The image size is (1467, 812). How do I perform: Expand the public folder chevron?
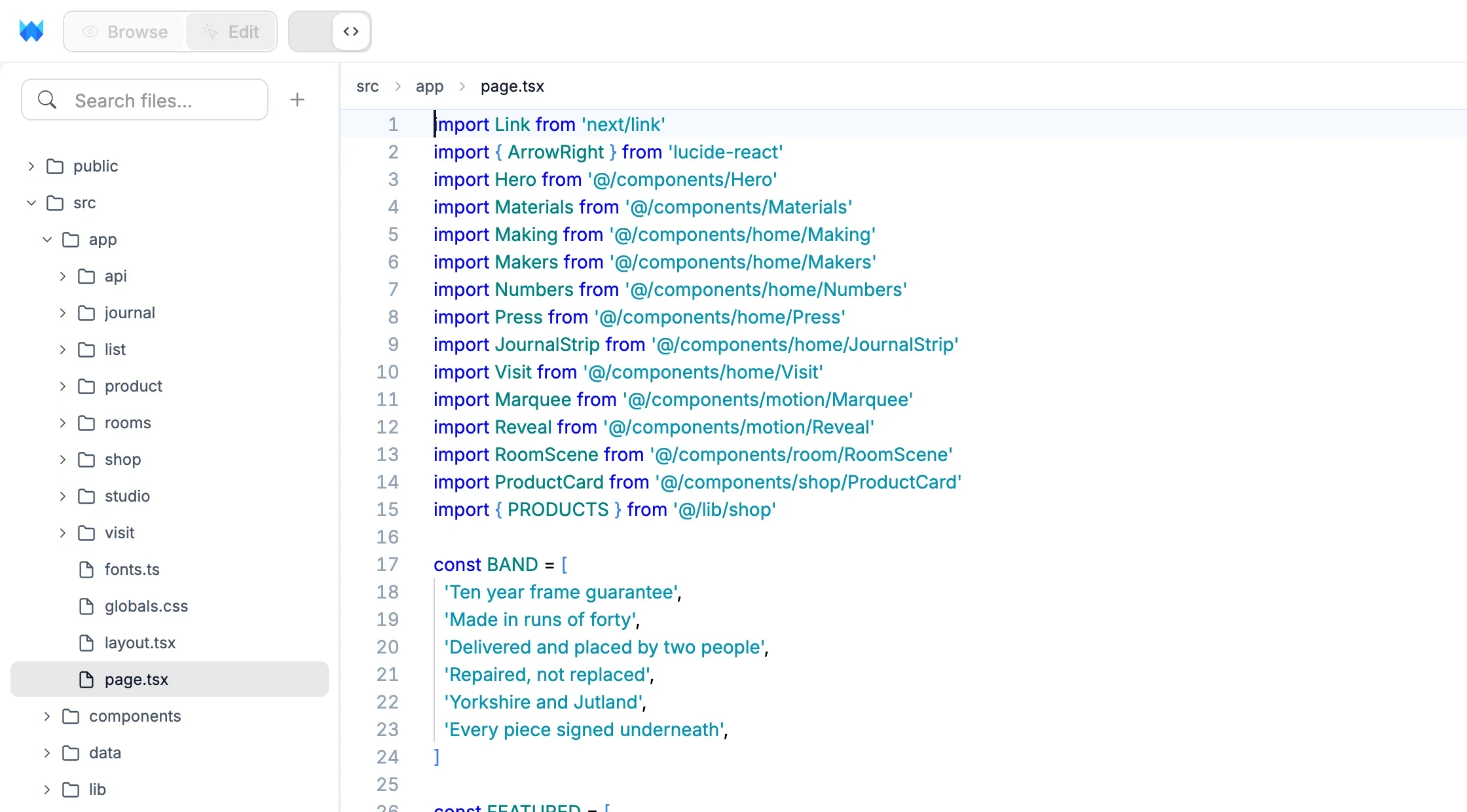(31, 166)
